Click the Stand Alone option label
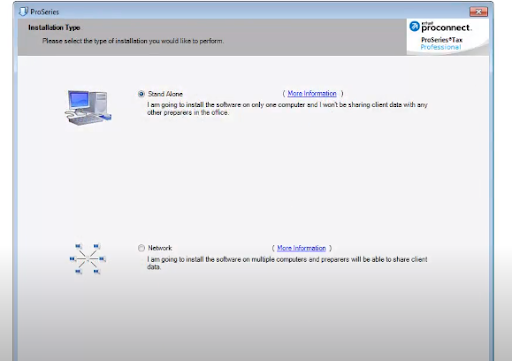Screen dimensions: 512x361 click(165, 94)
